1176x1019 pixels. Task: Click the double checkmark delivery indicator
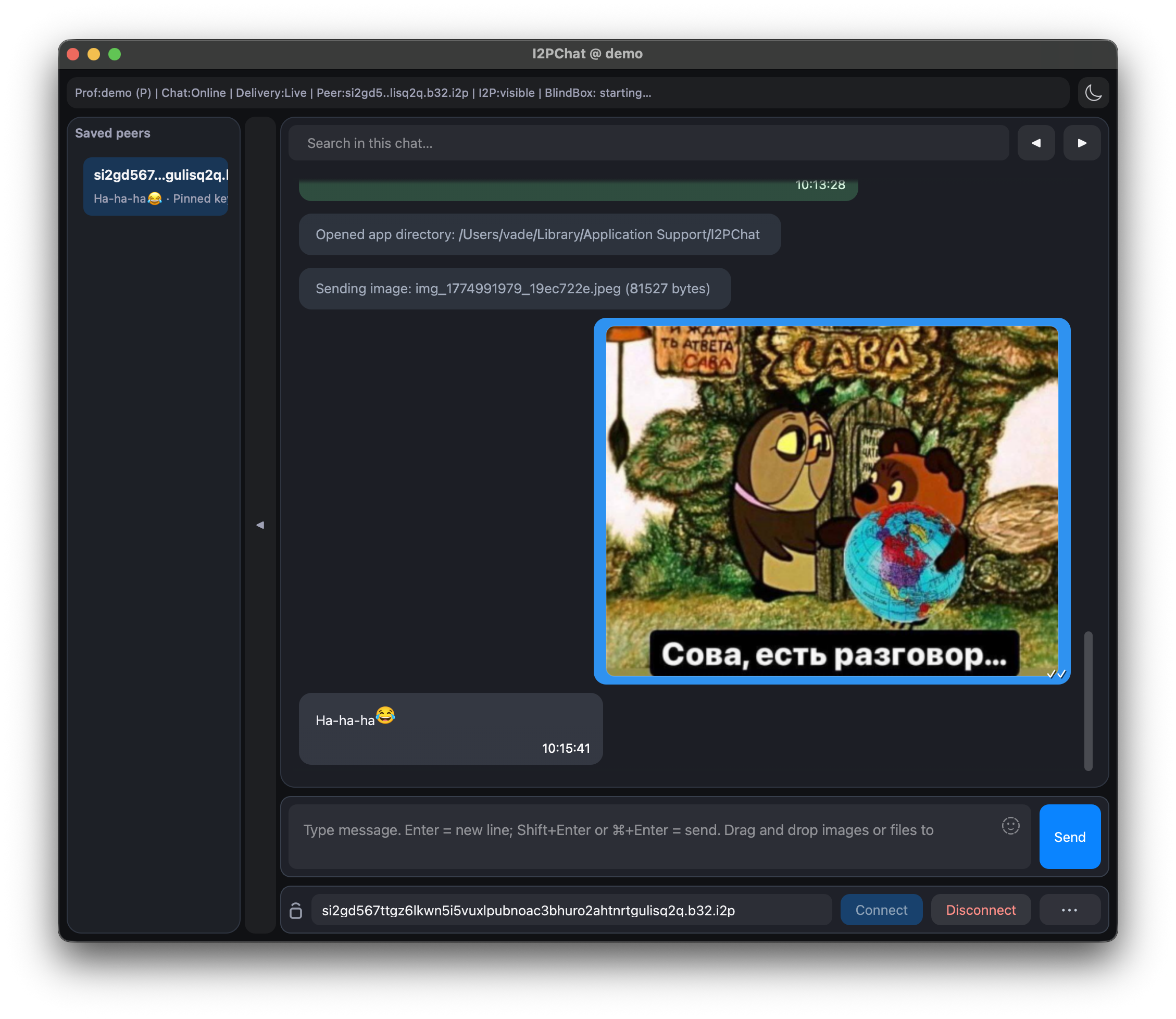click(1056, 673)
